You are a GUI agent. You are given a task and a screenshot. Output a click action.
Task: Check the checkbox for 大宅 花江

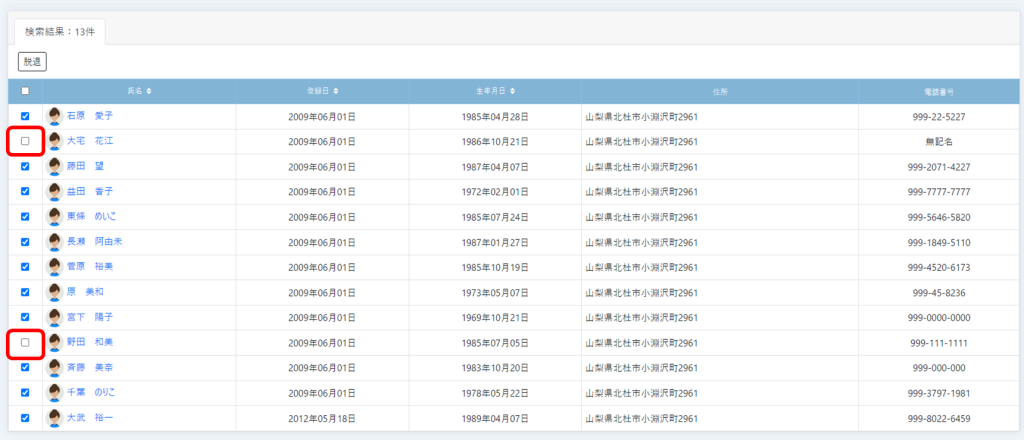pos(25,141)
